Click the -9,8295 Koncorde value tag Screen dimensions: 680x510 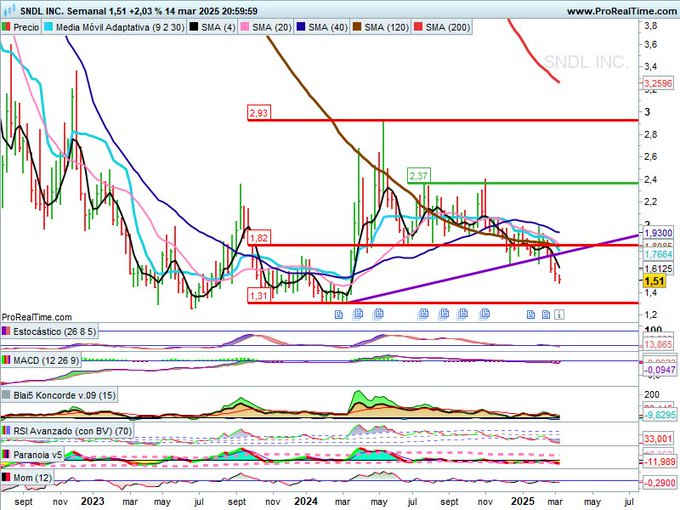[659, 415]
